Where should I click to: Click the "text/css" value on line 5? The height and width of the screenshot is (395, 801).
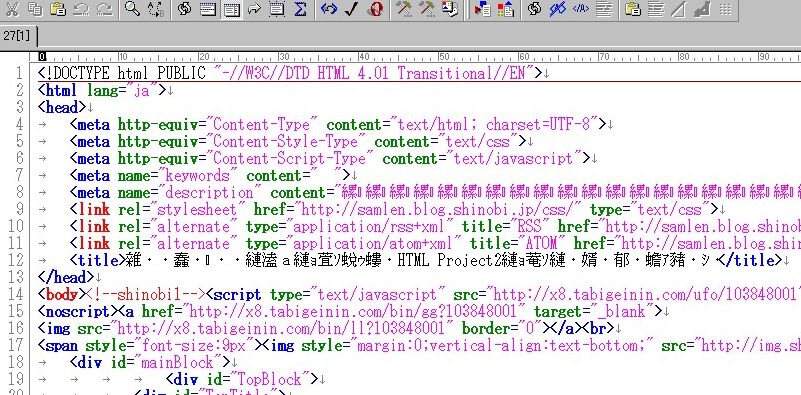479,142
